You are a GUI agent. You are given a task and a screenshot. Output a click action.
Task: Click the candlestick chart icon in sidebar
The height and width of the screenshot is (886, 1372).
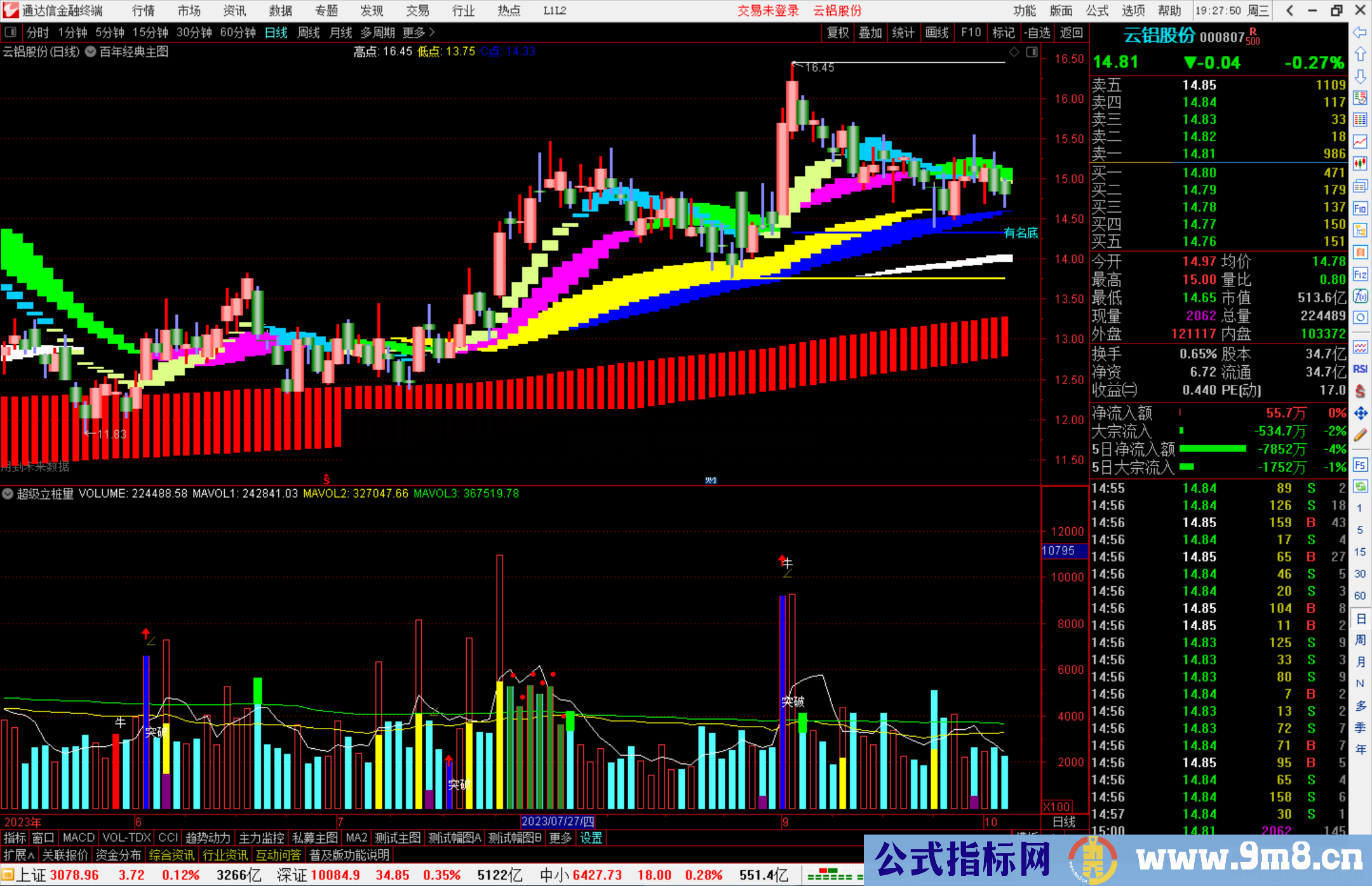point(1360,163)
